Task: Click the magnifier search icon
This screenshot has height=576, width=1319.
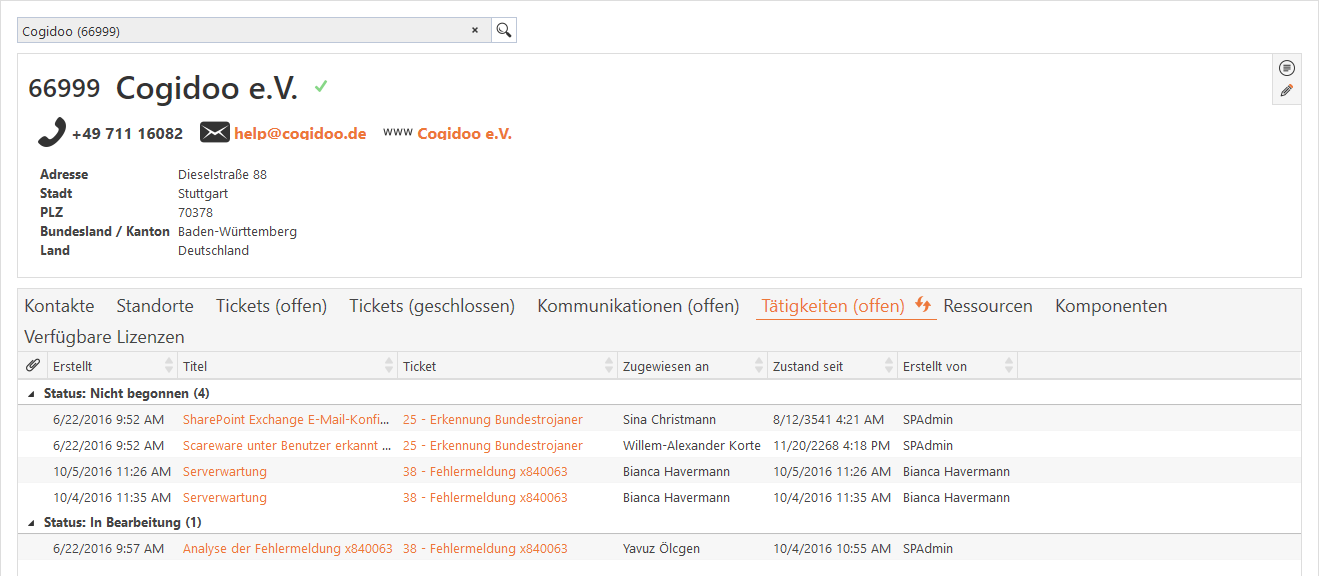Action: click(x=504, y=30)
